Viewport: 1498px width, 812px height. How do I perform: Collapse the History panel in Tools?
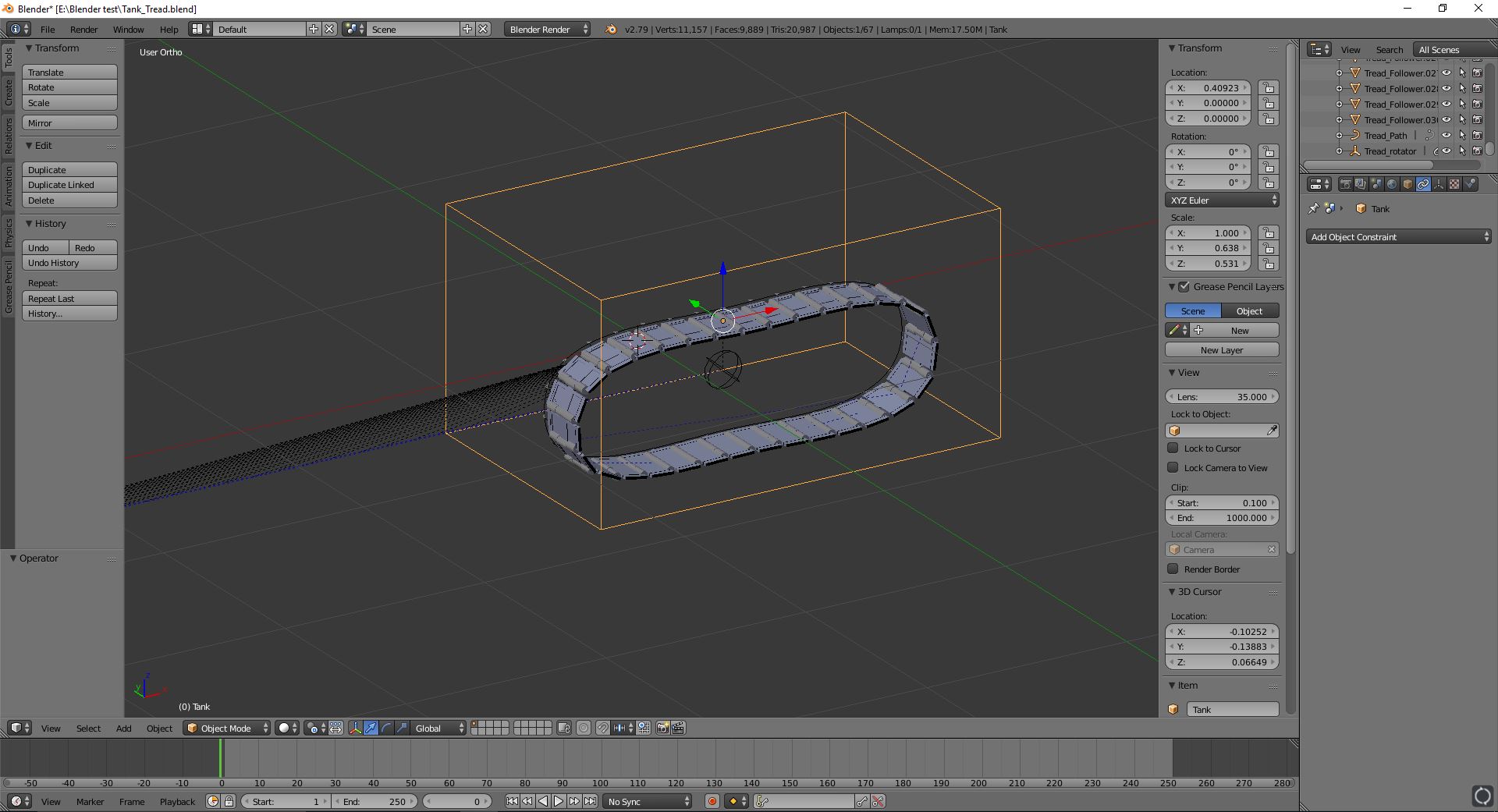[29, 223]
